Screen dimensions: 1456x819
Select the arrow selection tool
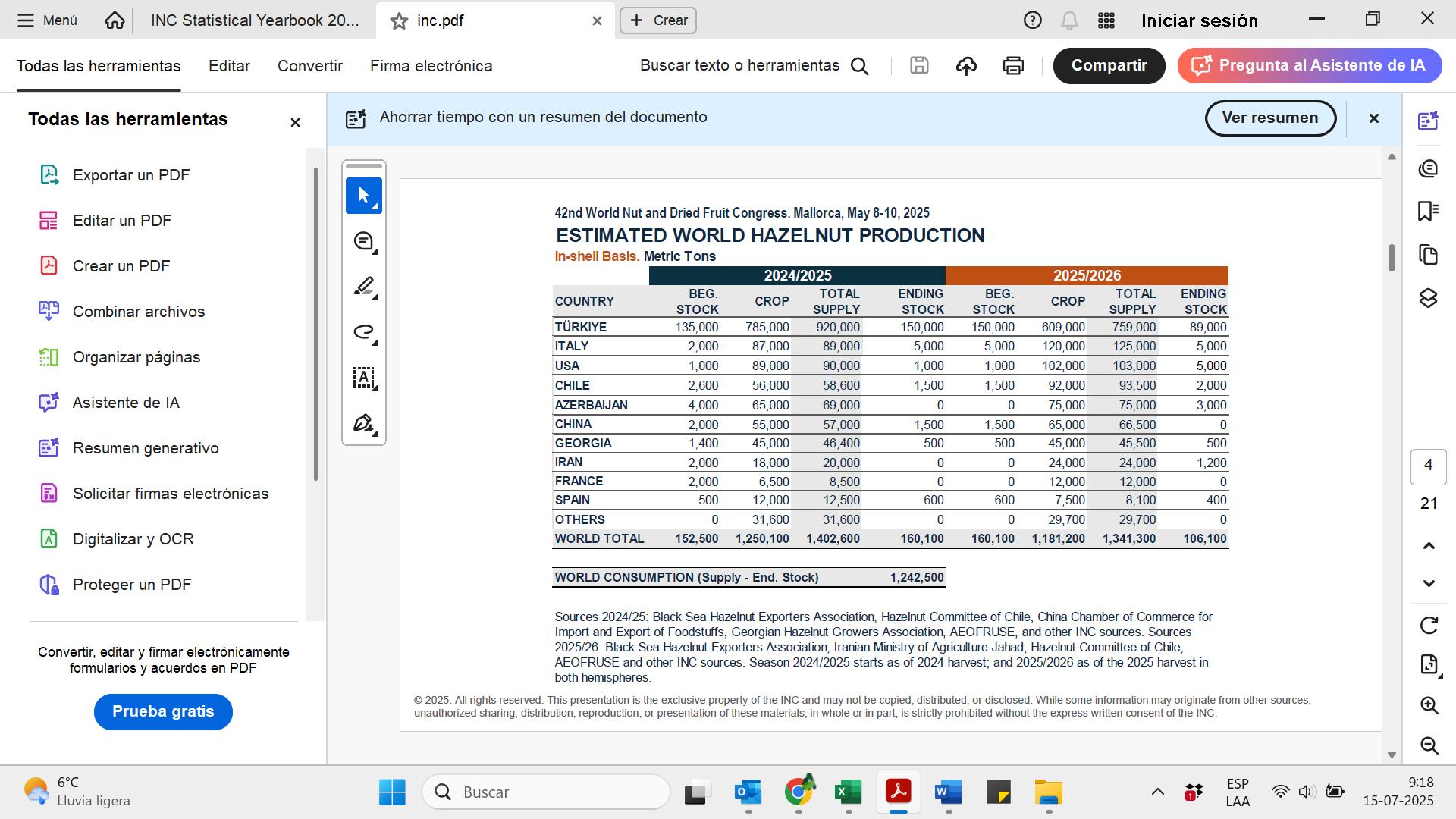(x=363, y=196)
